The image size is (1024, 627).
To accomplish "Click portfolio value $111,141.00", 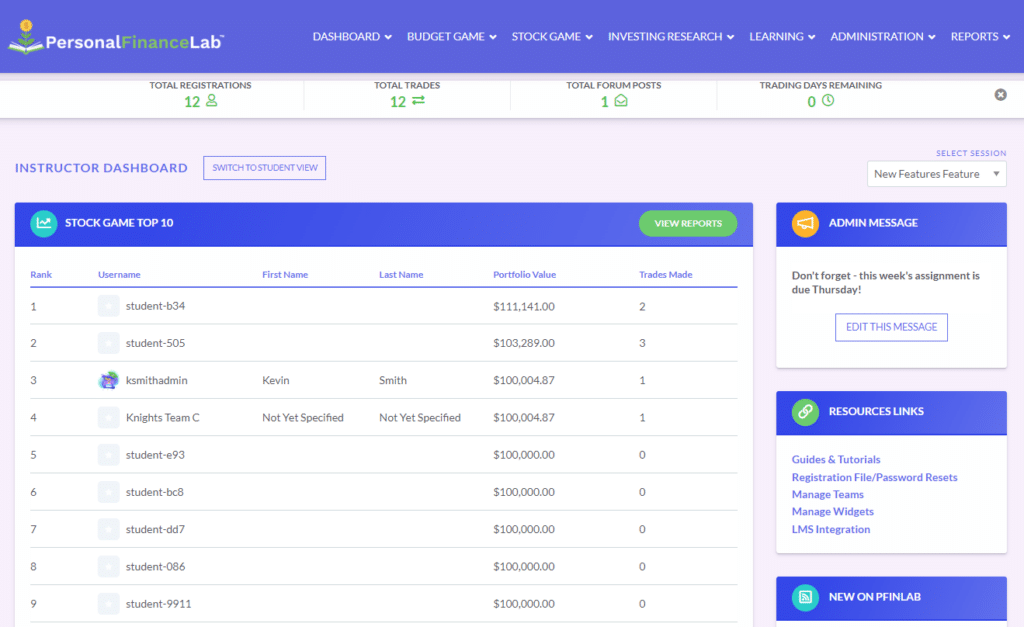I will tap(524, 306).
